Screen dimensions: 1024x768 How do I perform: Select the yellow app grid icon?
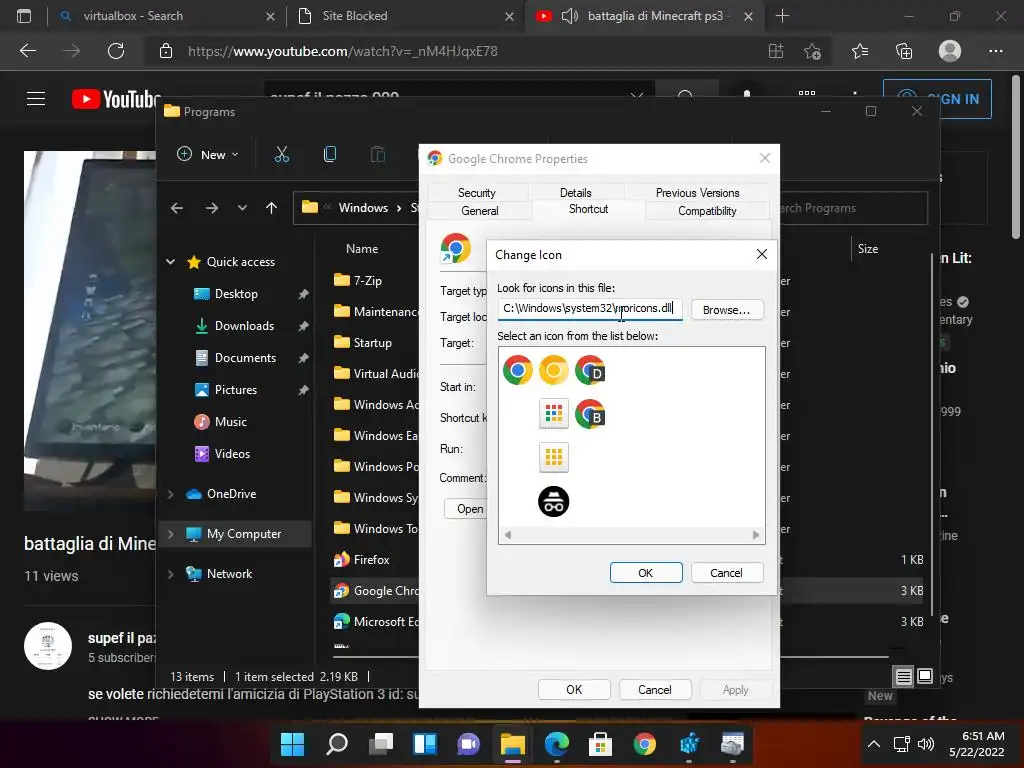[x=553, y=456]
